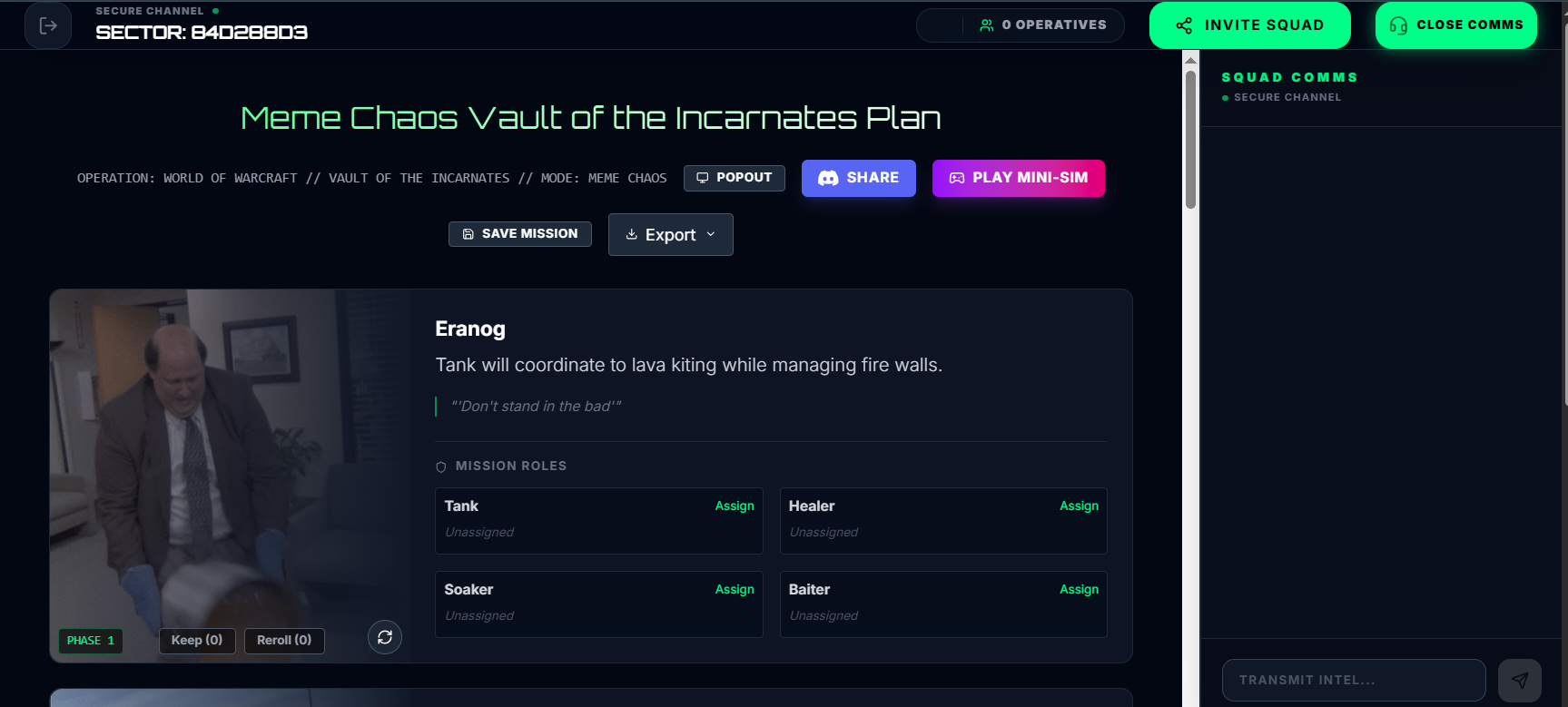Click the Meme Chaos Vault plan title
1568x707 pixels.
591,118
